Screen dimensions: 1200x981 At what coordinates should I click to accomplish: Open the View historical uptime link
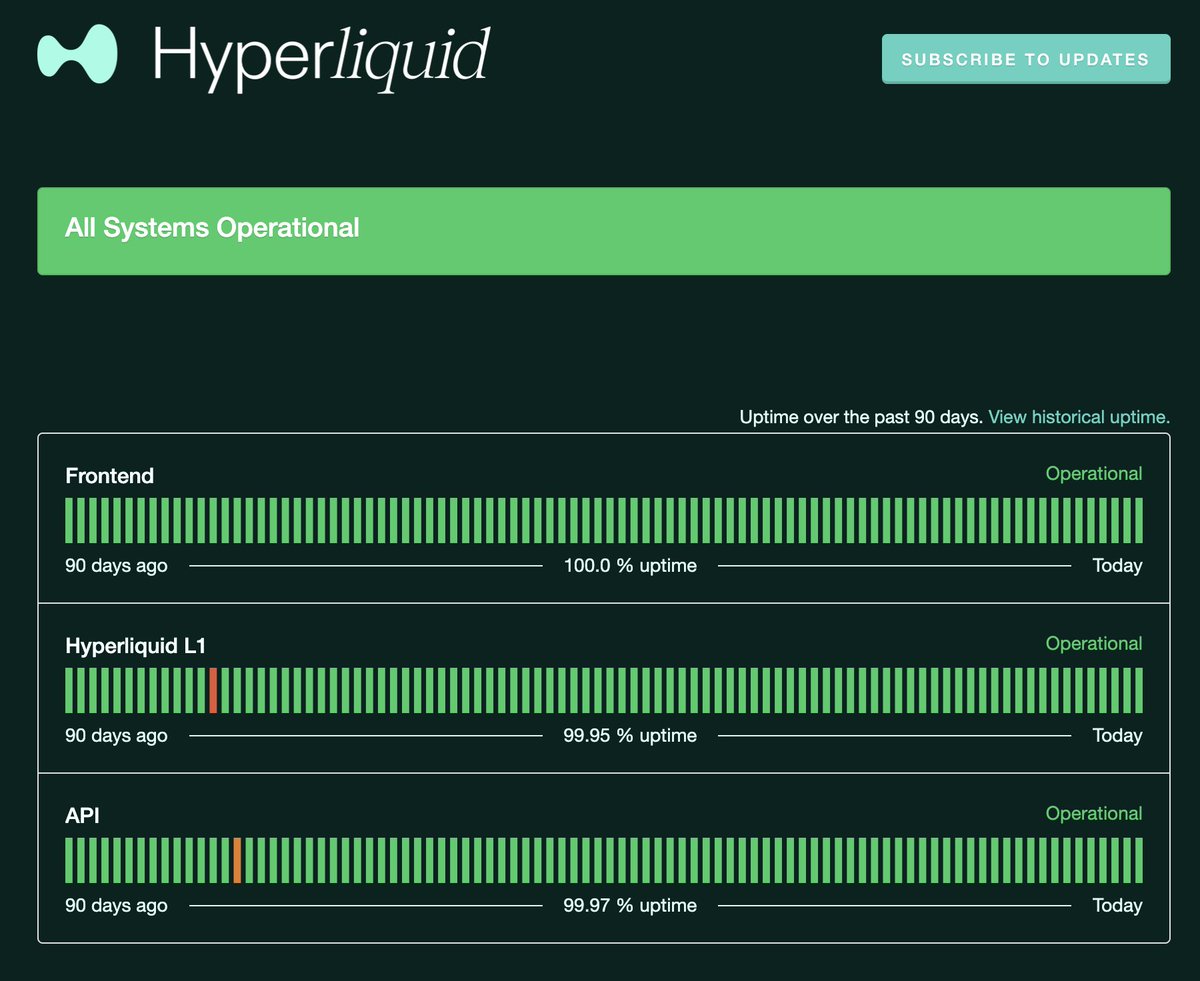point(1079,417)
